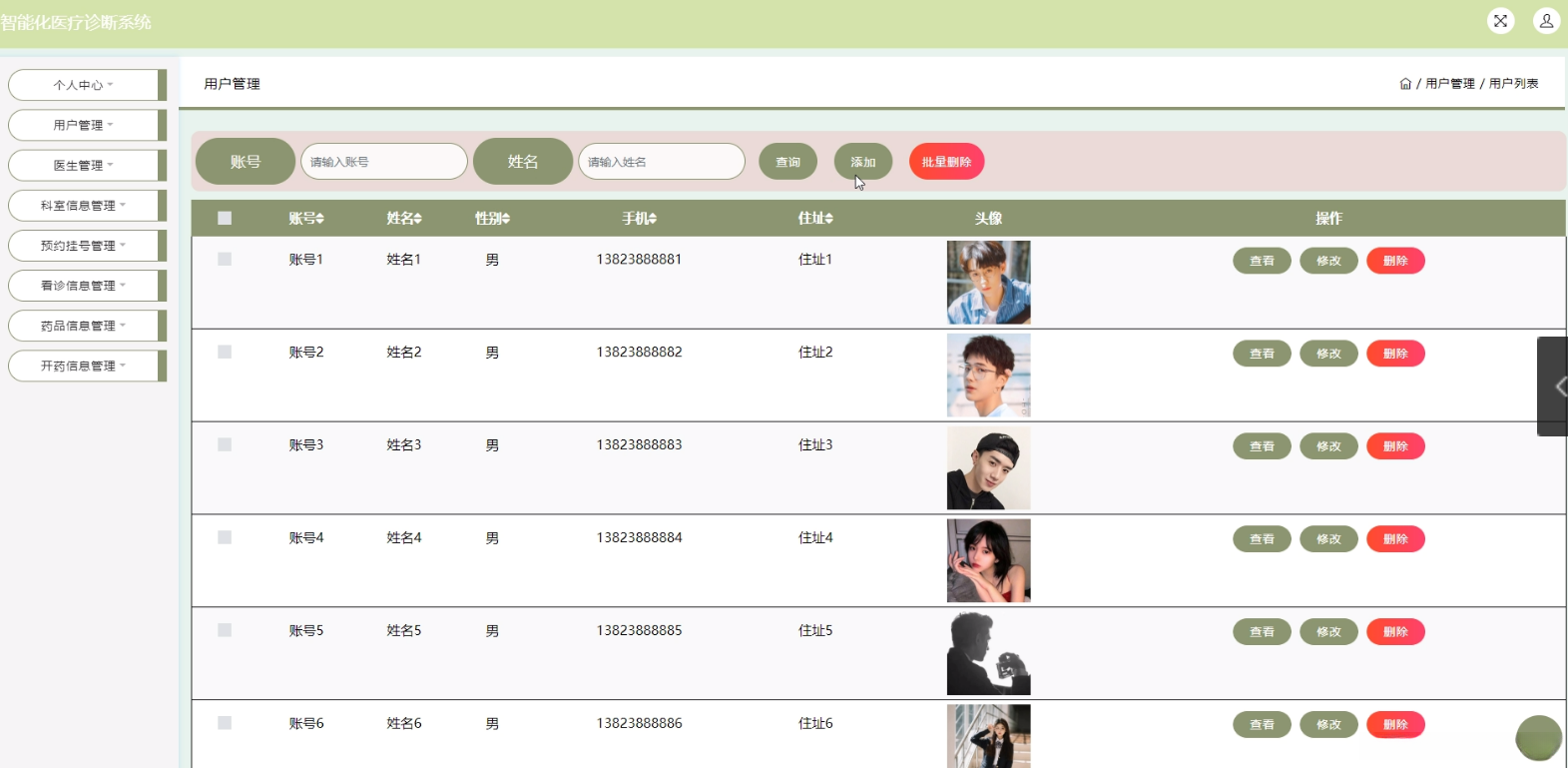Delete 账号1 using 删除 button
This screenshot has width=1568, height=768.
coord(1395,261)
